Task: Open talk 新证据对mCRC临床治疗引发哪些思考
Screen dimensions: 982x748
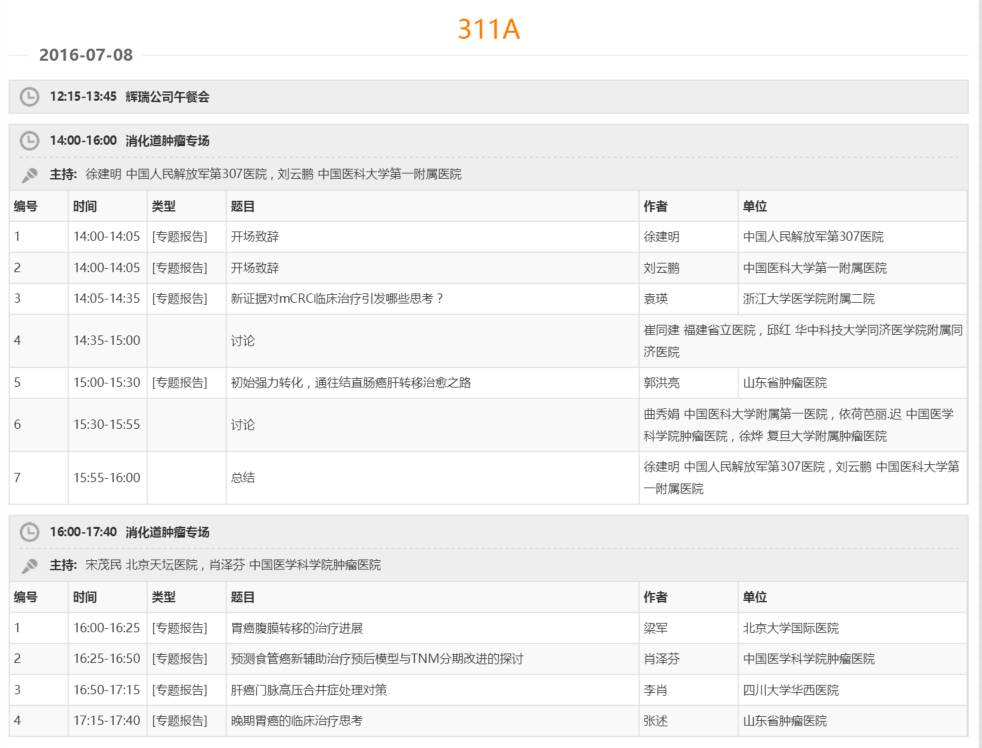Action: 337,299
